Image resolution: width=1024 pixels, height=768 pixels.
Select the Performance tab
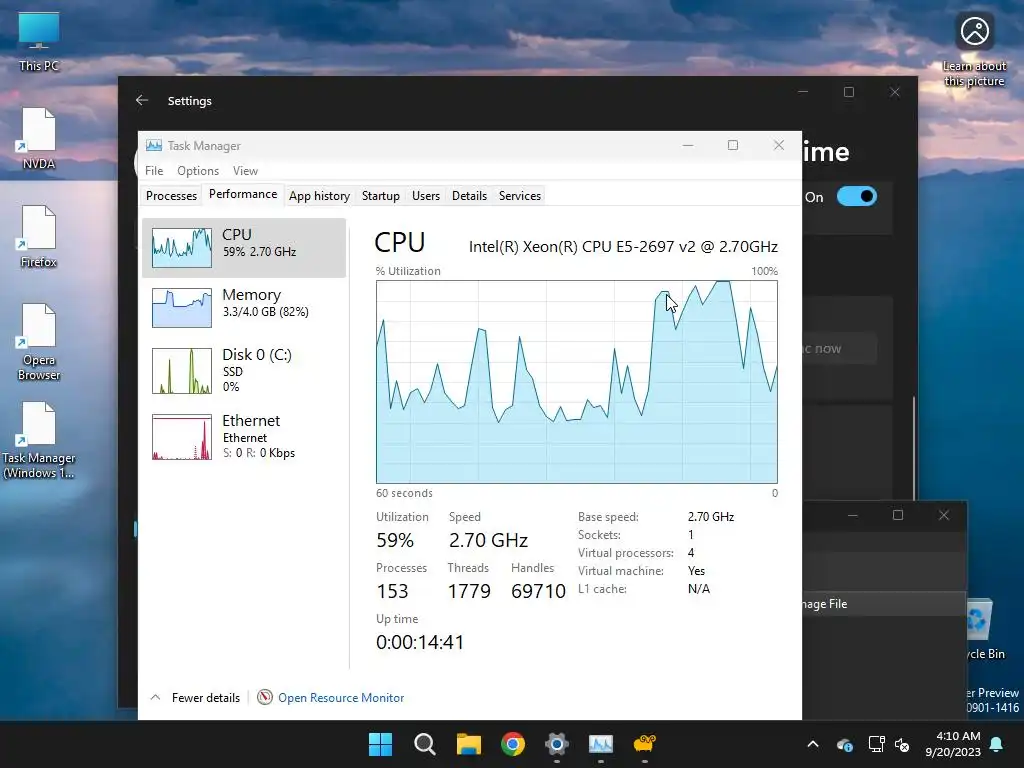click(x=243, y=194)
